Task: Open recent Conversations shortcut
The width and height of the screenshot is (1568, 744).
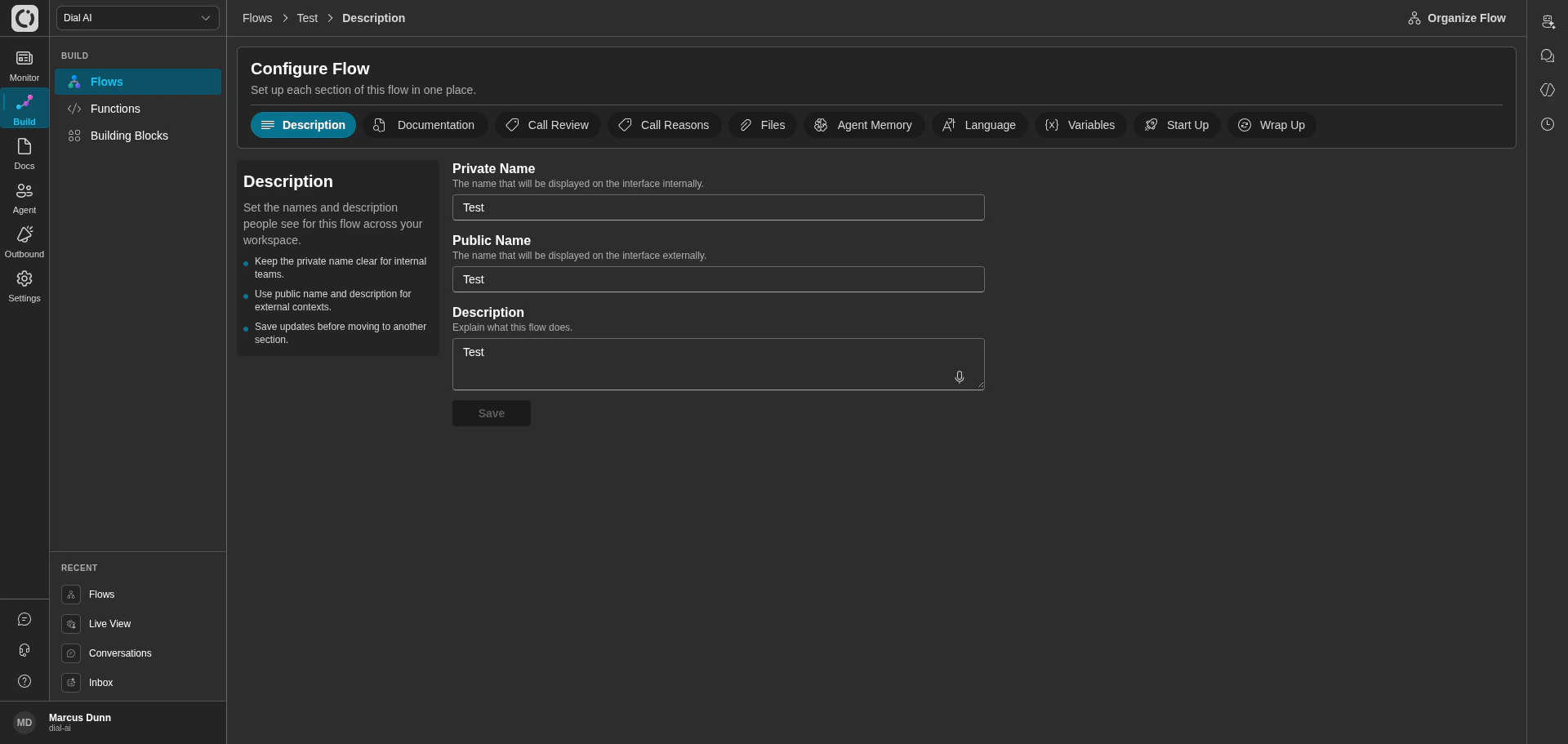Action: (x=137, y=653)
